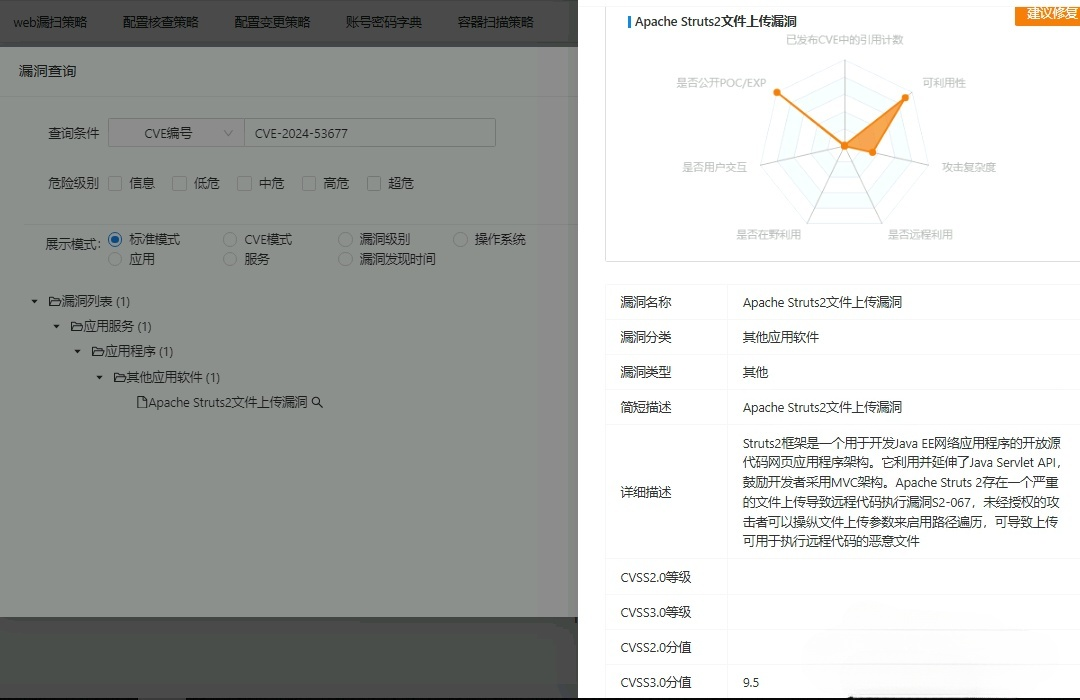Click the CVE-2024-53677 input field
The image size is (1080, 700).
point(370,132)
